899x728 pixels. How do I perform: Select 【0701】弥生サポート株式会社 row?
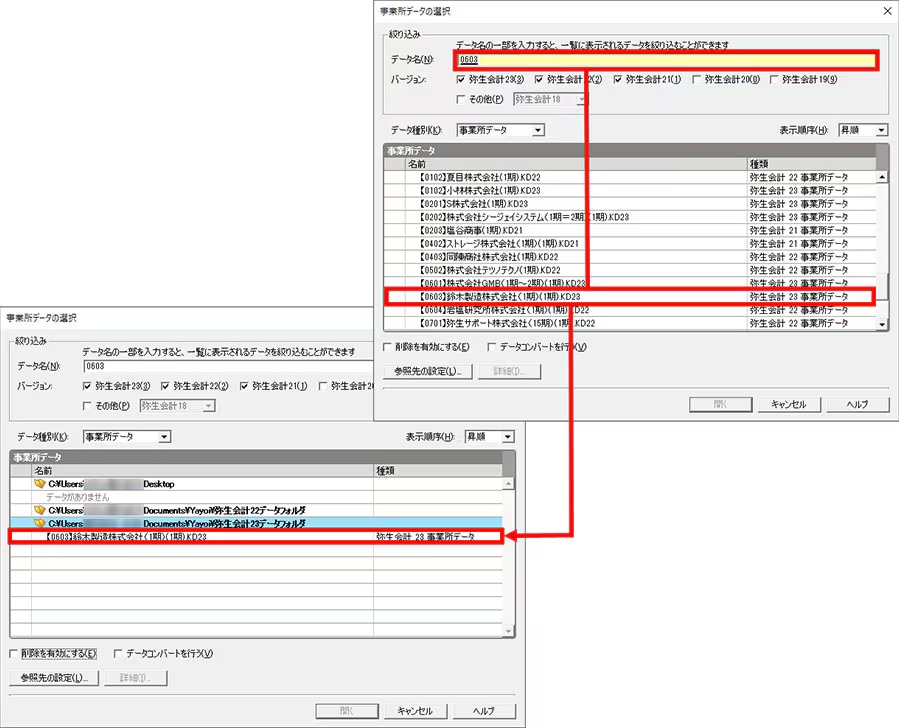pos(630,323)
